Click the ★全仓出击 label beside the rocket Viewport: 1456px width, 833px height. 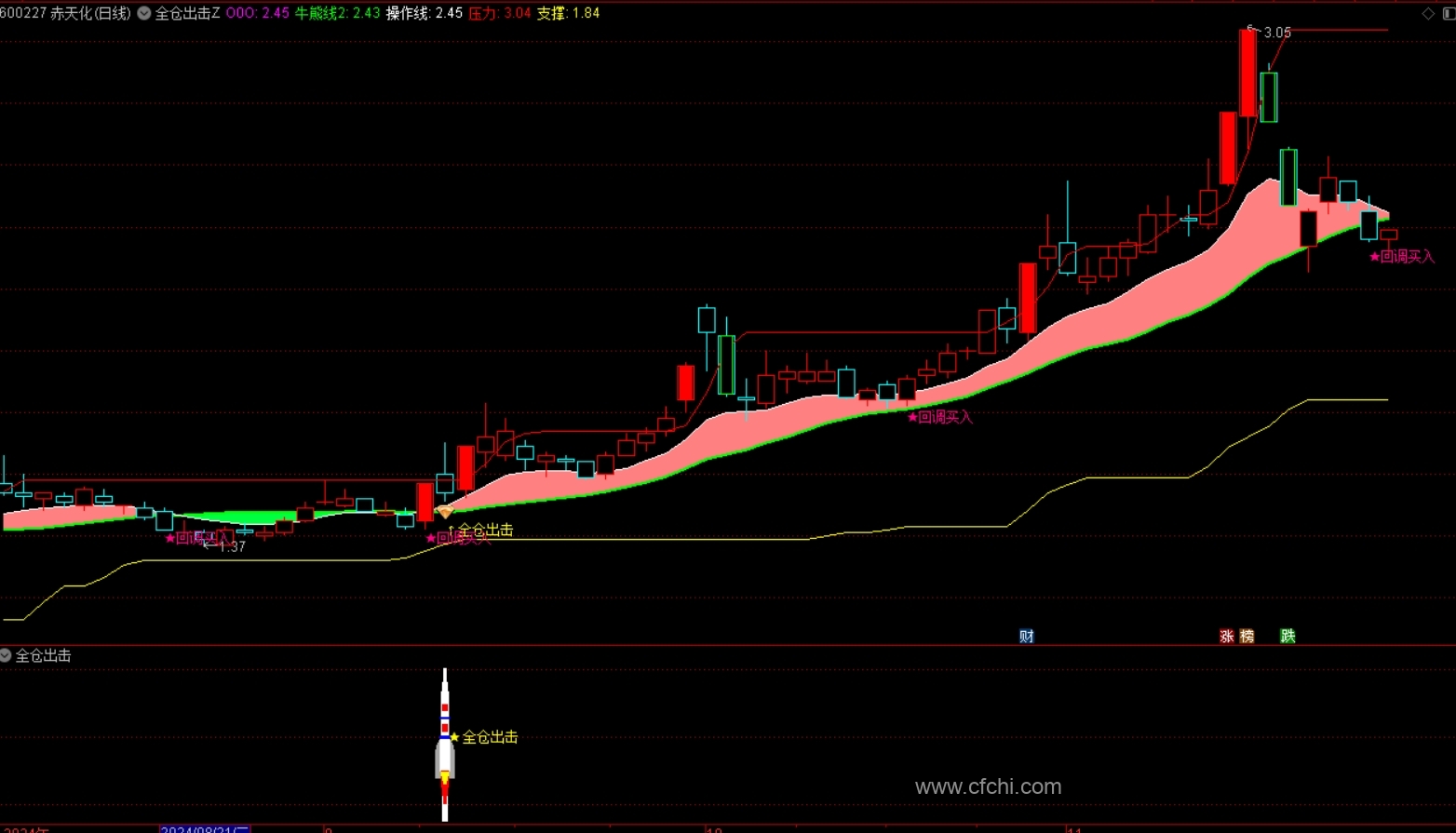tap(483, 737)
